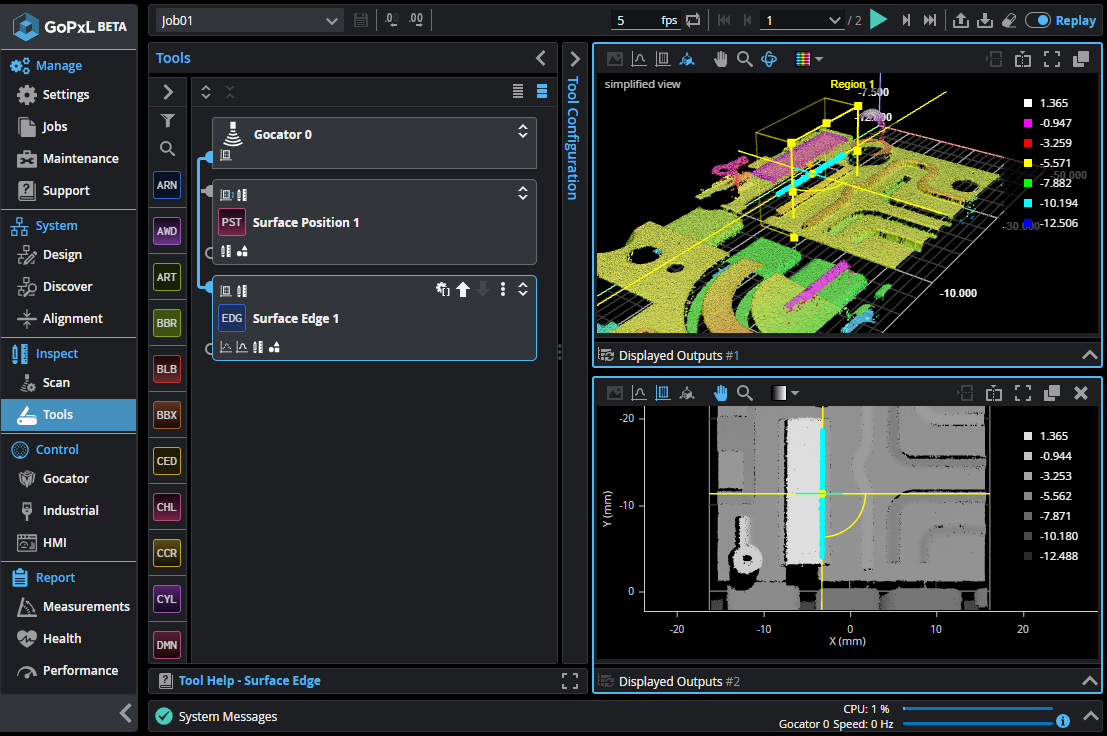The width and height of the screenshot is (1107, 736).
Task: Click the fps input field
Action: [632, 20]
